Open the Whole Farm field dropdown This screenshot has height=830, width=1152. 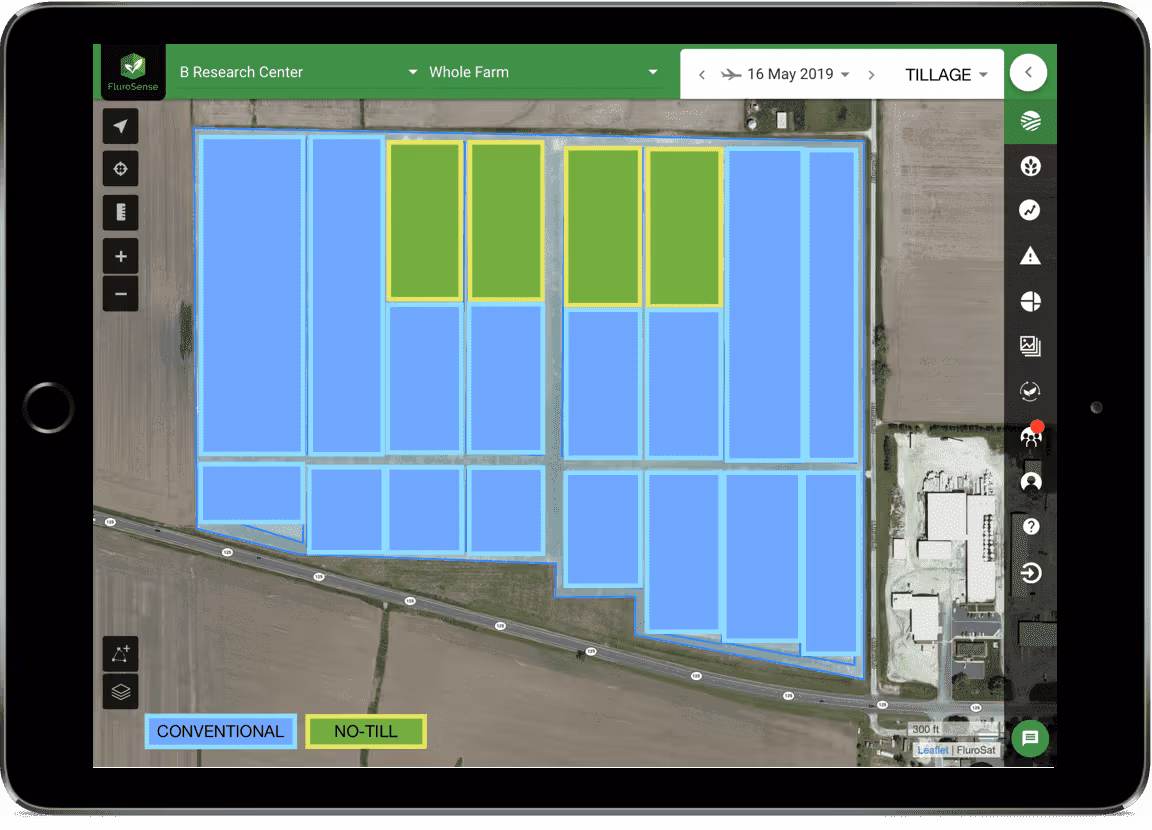(544, 72)
